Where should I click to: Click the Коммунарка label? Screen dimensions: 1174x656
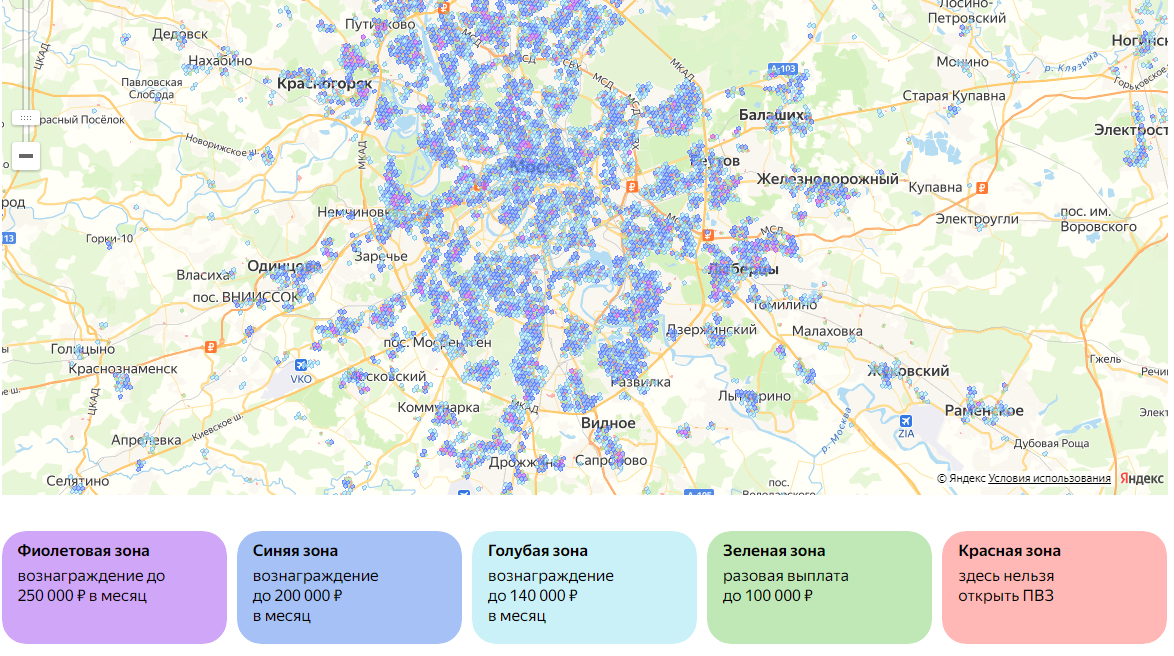click(439, 407)
